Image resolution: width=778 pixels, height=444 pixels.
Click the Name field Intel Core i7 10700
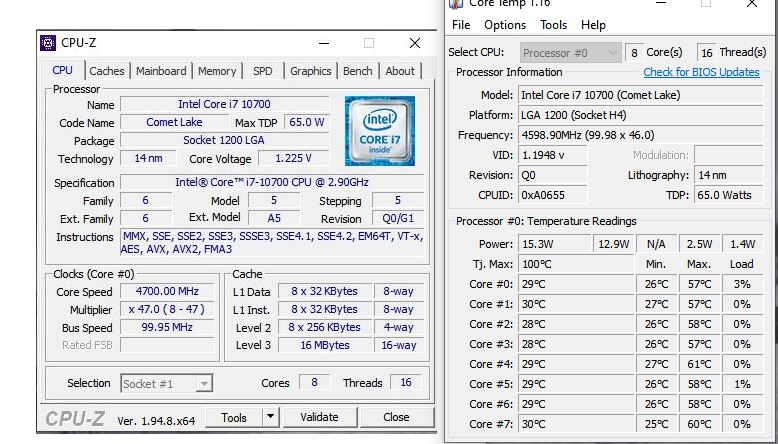click(x=224, y=104)
